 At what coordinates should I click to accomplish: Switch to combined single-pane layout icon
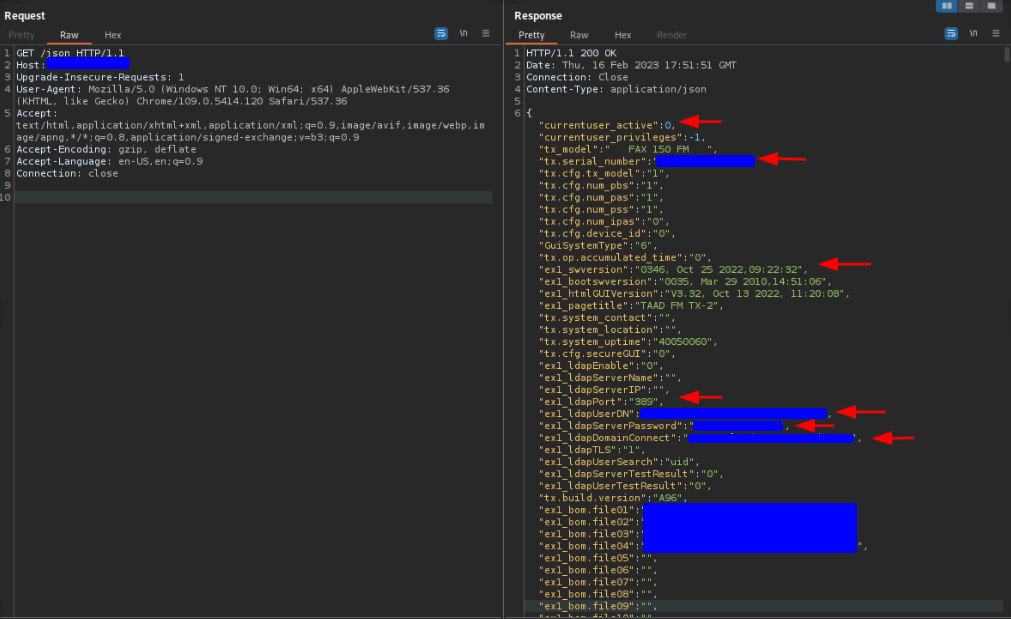(x=991, y=6)
